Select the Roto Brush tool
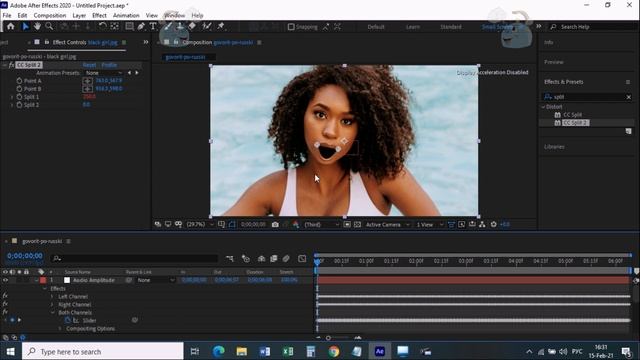The image size is (640, 360). pyautogui.click(x=207, y=26)
